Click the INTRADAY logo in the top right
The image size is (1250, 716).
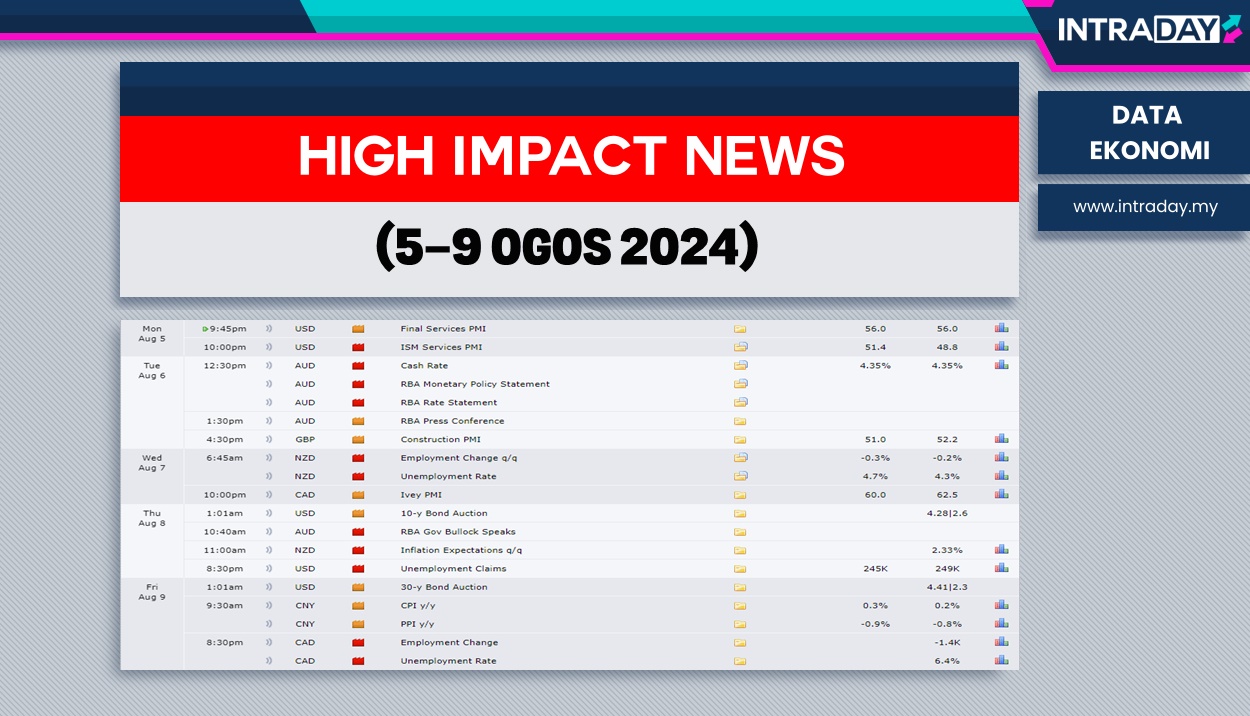[x=1145, y=30]
